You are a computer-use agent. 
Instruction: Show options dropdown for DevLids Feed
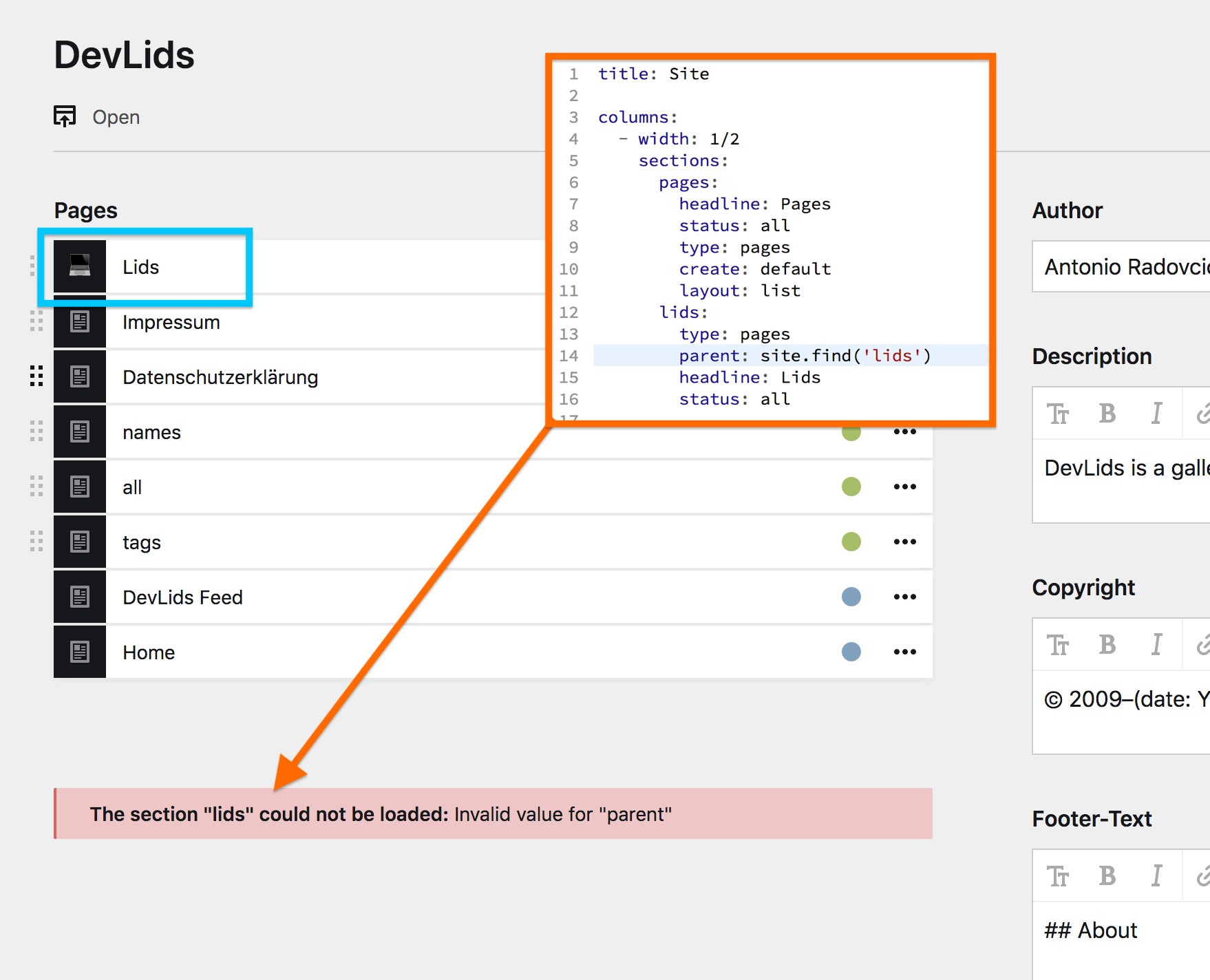(904, 597)
